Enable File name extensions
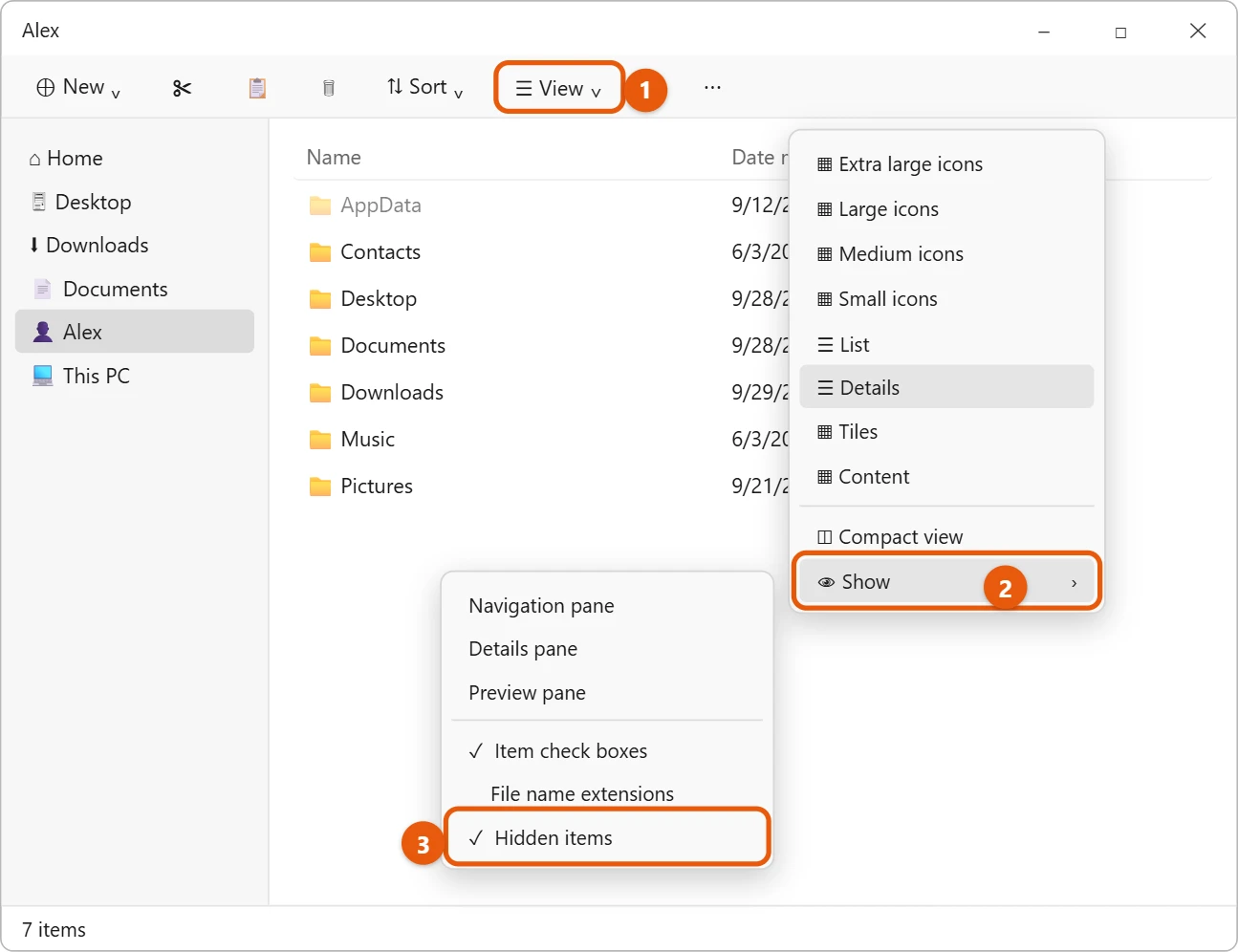The width and height of the screenshot is (1238, 952). pyautogui.click(x=607, y=794)
